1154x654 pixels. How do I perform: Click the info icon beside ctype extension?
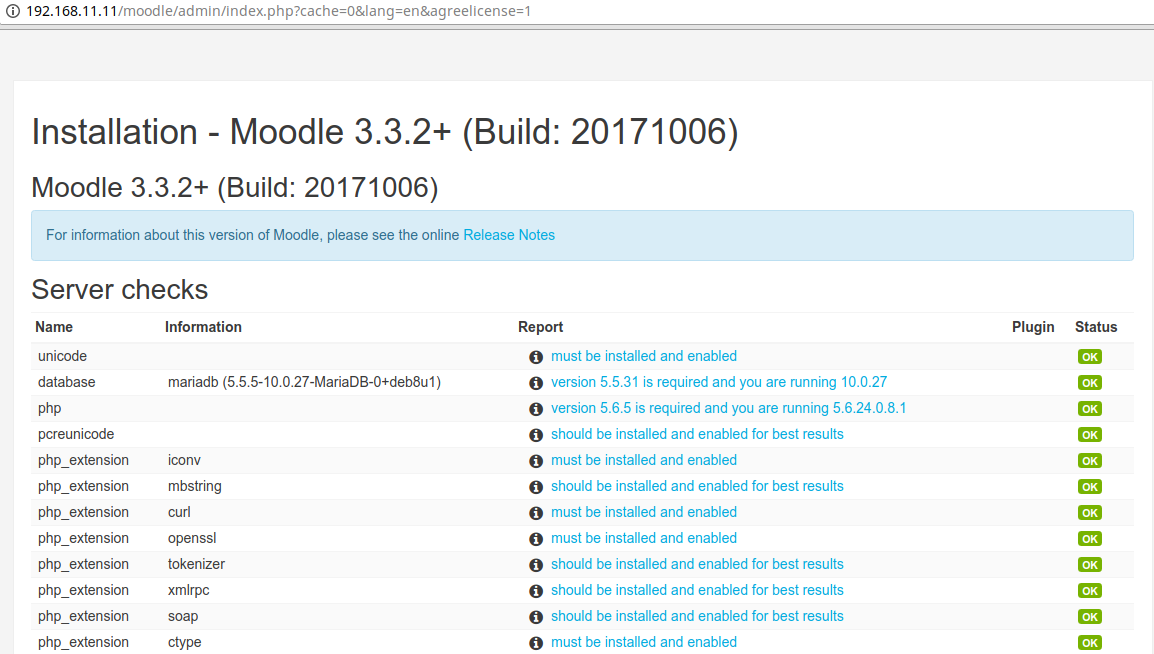(x=536, y=642)
